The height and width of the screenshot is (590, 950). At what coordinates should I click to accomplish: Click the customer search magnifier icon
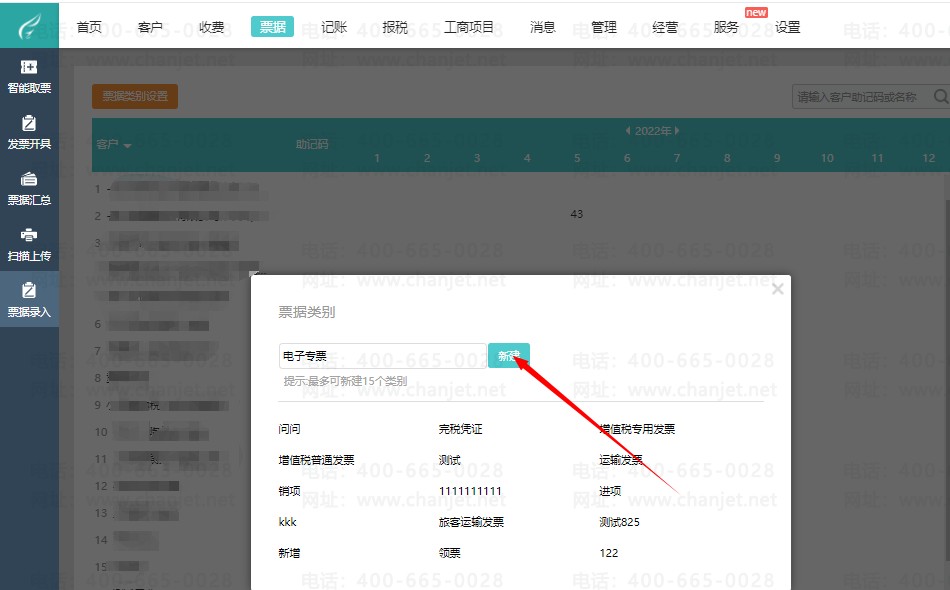[940, 96]
